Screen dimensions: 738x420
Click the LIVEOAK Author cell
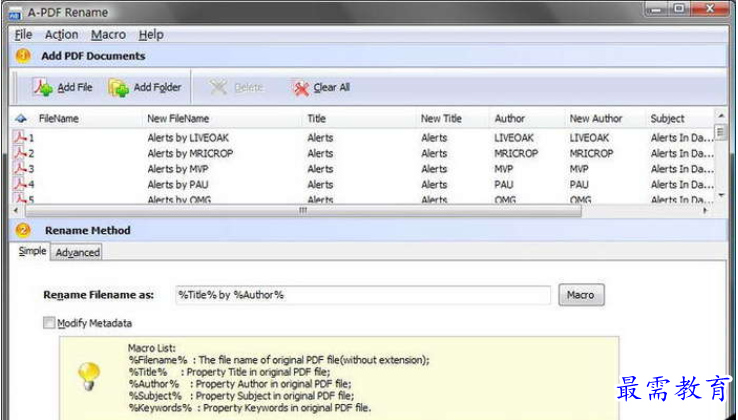[x=514, y=137]
